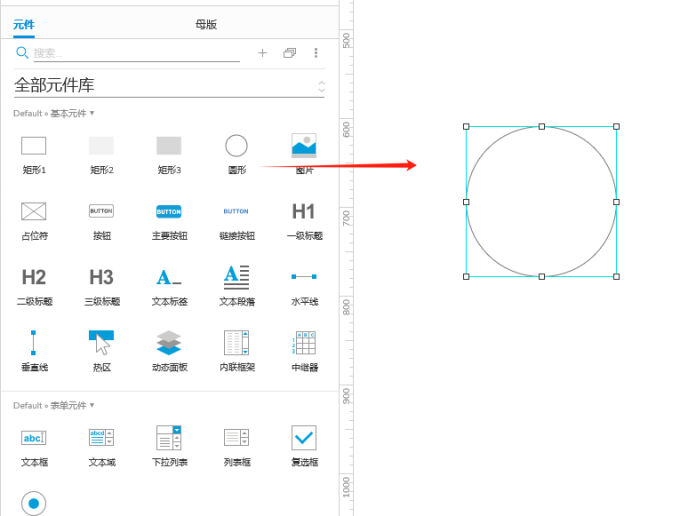Open the 全部元件库 library dropdown
Viewport: 680px width, 516px height.
tap(169, 85)
